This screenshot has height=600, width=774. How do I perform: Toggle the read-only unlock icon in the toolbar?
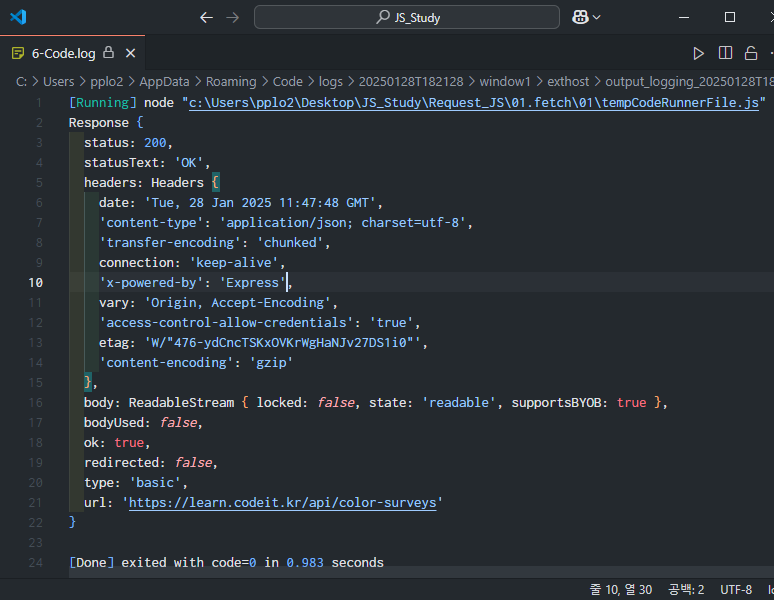[x=751, y=53]
